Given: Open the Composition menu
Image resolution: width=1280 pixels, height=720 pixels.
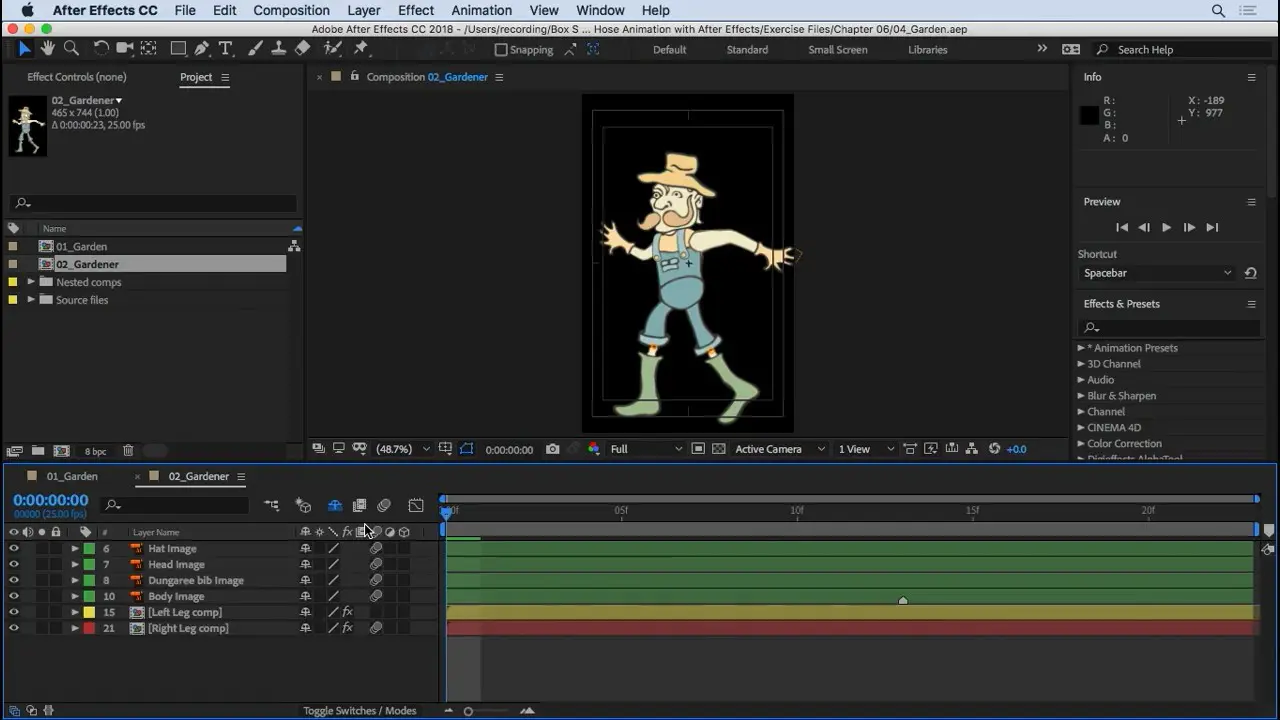Looking at the screenshot, I should (291, 10).
